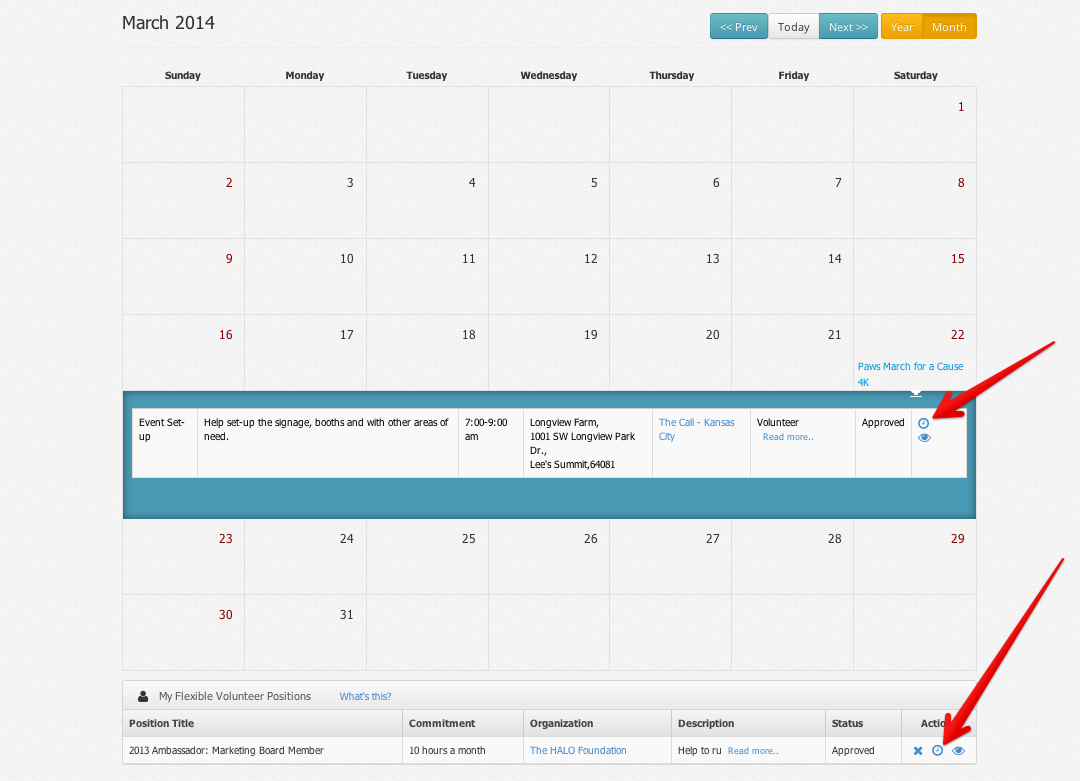Log hours with Ambassador position clock icon
The width and height of the screenshot is (1080, 781).
coord(937,751)
